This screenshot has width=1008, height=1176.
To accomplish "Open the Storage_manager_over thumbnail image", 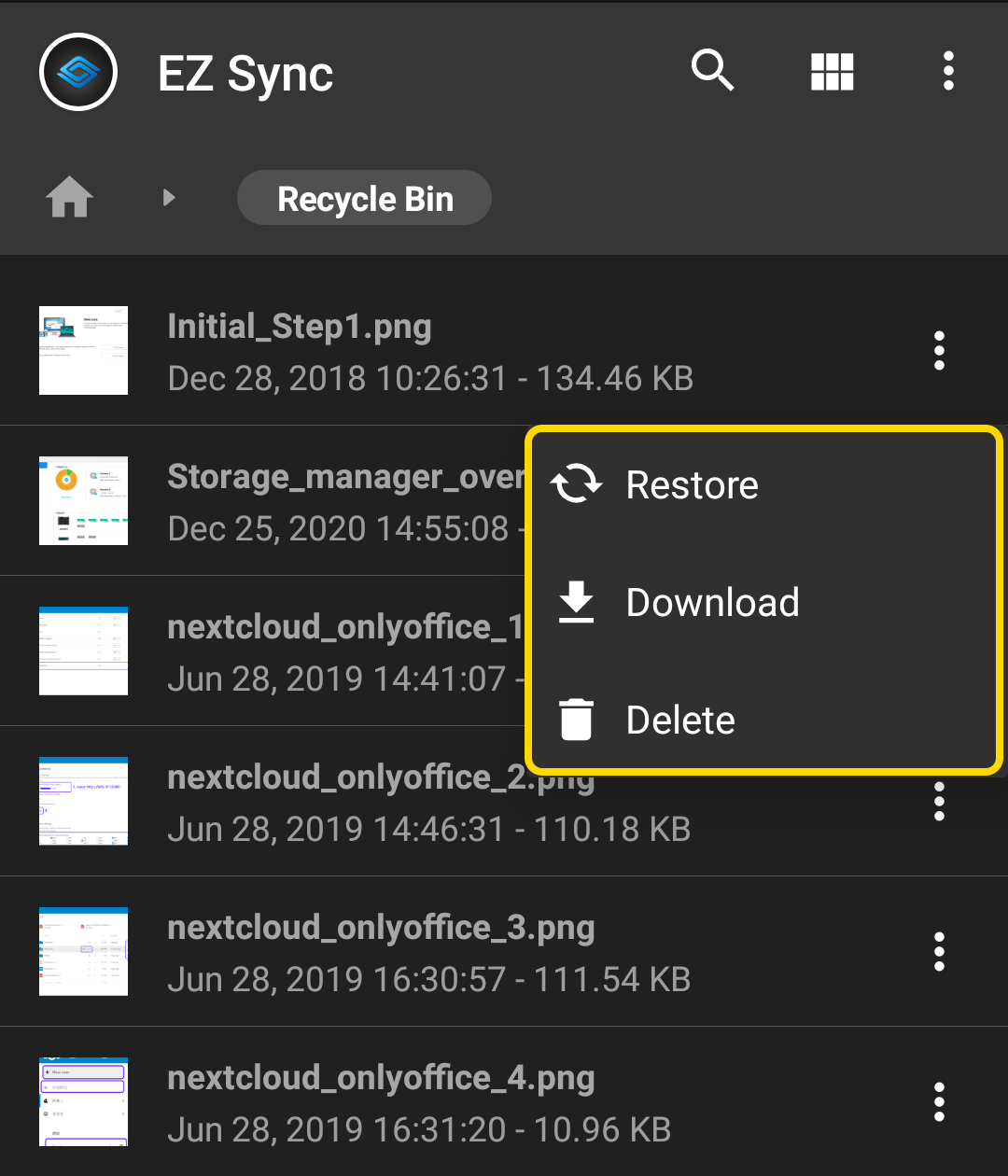I will 83,501.
